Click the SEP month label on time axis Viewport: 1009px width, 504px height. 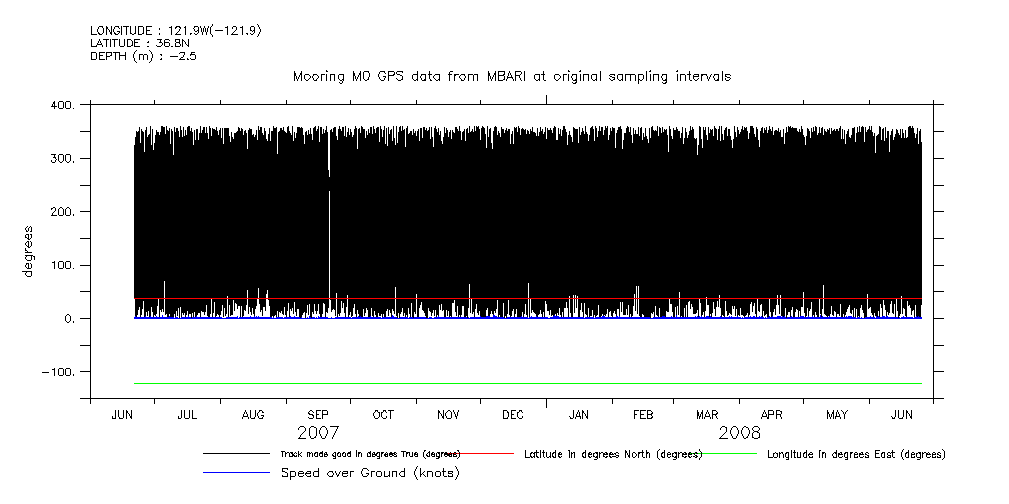pos(318,415)
